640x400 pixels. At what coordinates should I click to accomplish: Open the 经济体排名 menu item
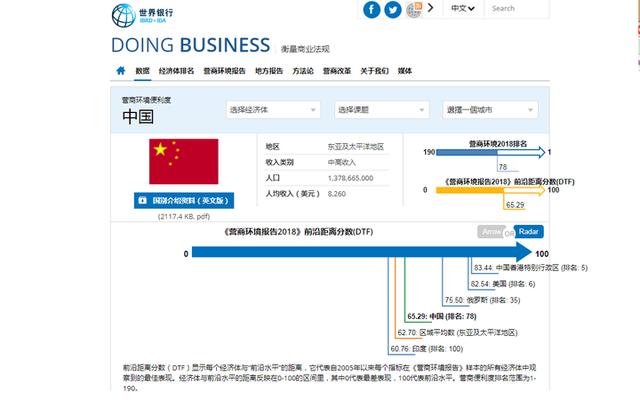pyautogui.click(x=176, y=71)
